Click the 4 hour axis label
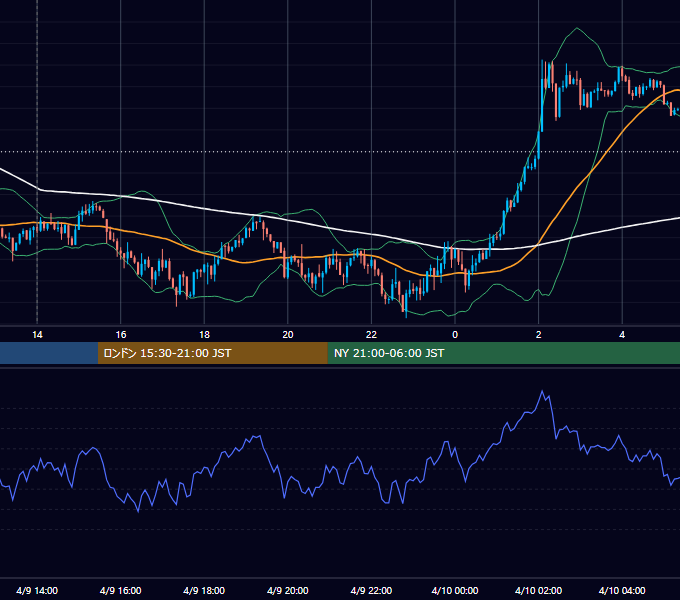 pyautogui.click(x=622, y=335)
